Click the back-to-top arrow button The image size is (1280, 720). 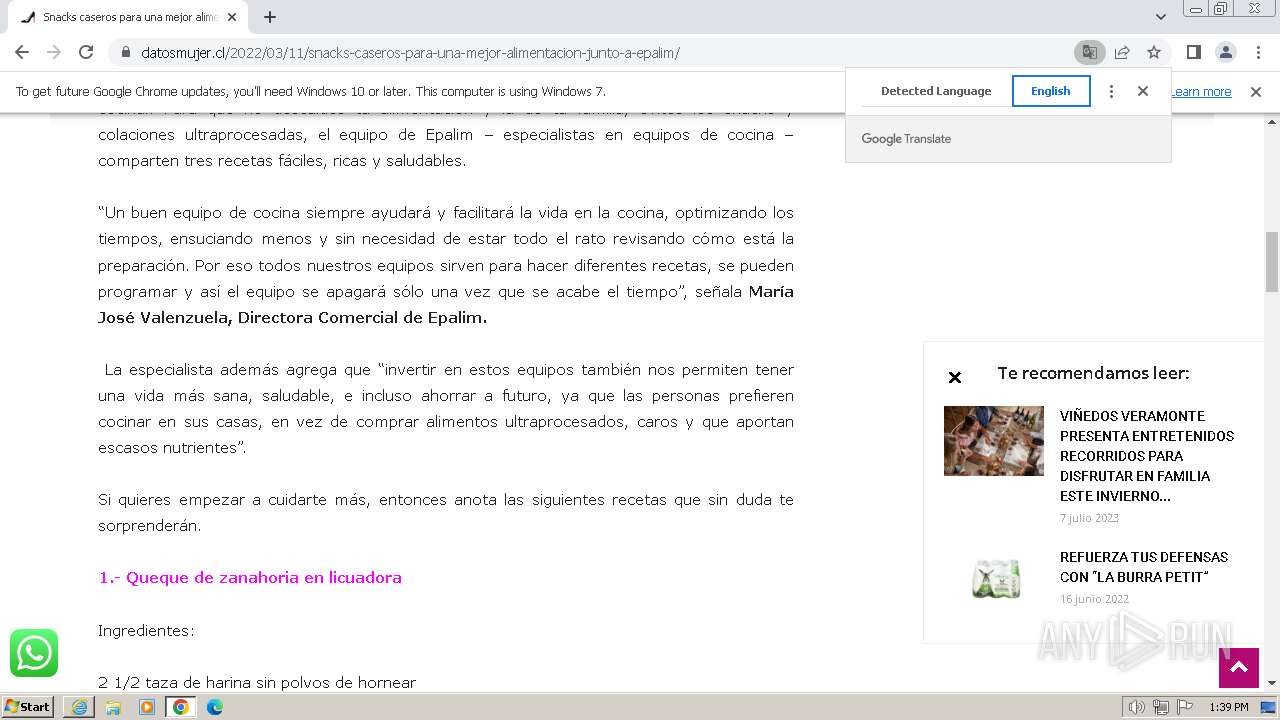(1238, 668)
